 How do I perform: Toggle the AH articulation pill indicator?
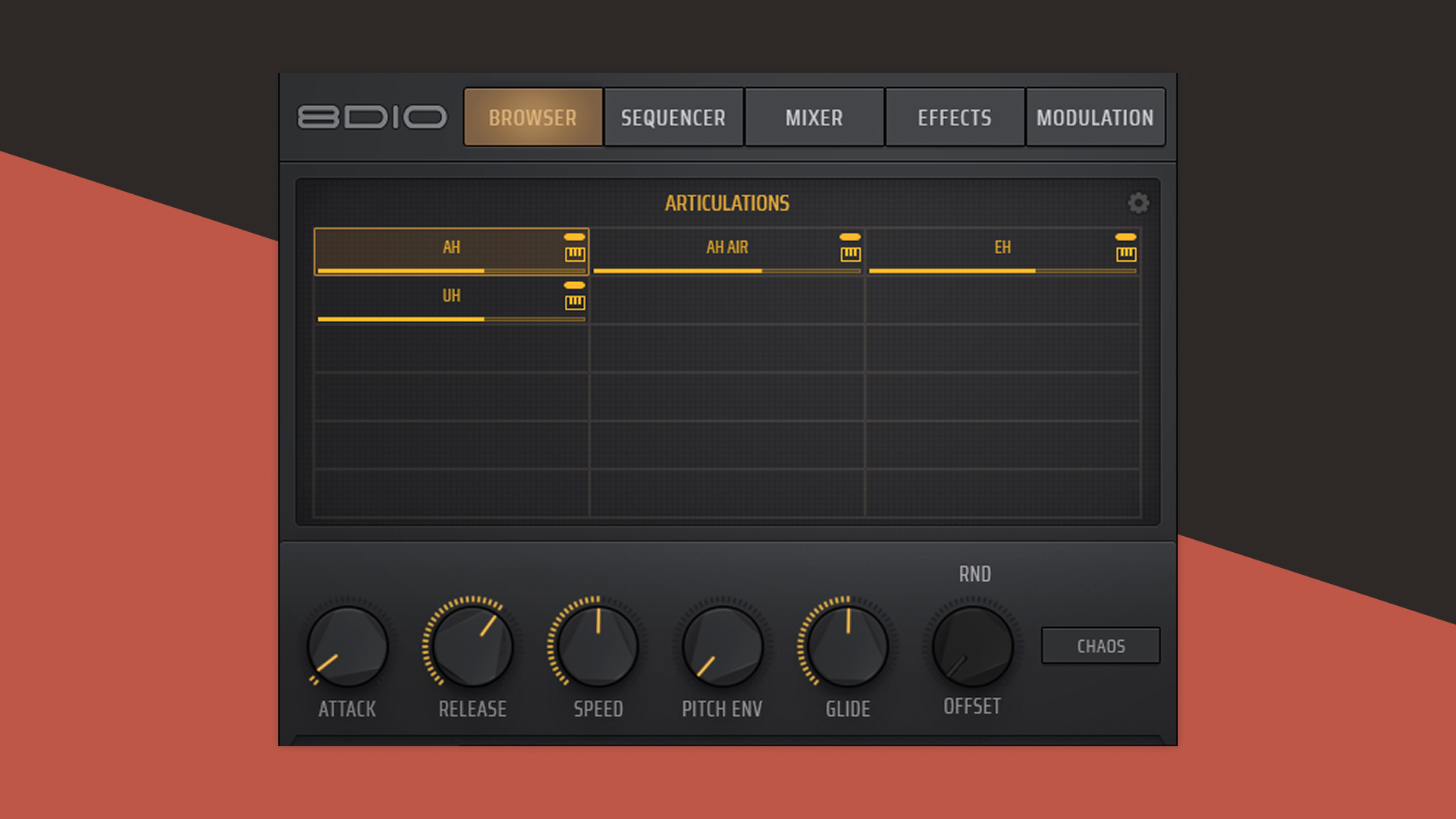point(575,237)
